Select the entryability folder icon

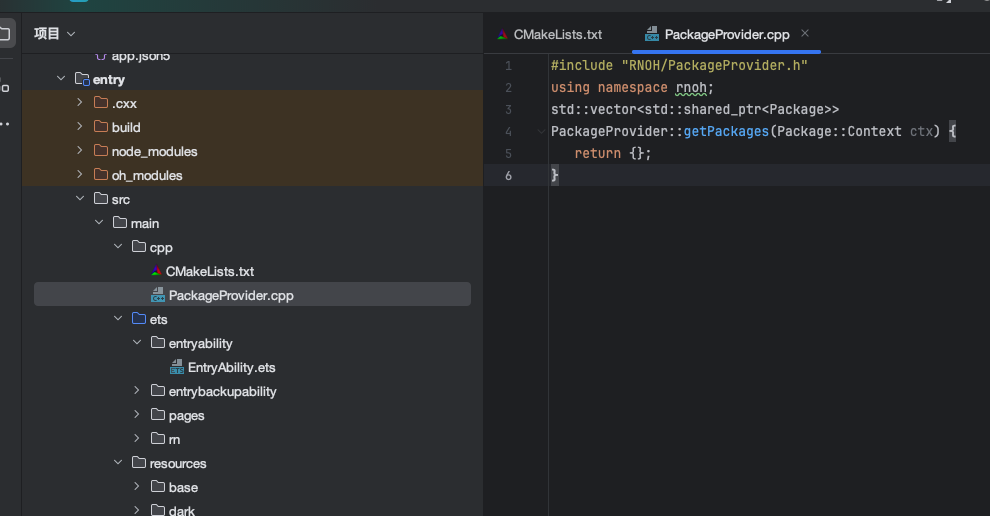pyautogui.click(x=158, y=342)
